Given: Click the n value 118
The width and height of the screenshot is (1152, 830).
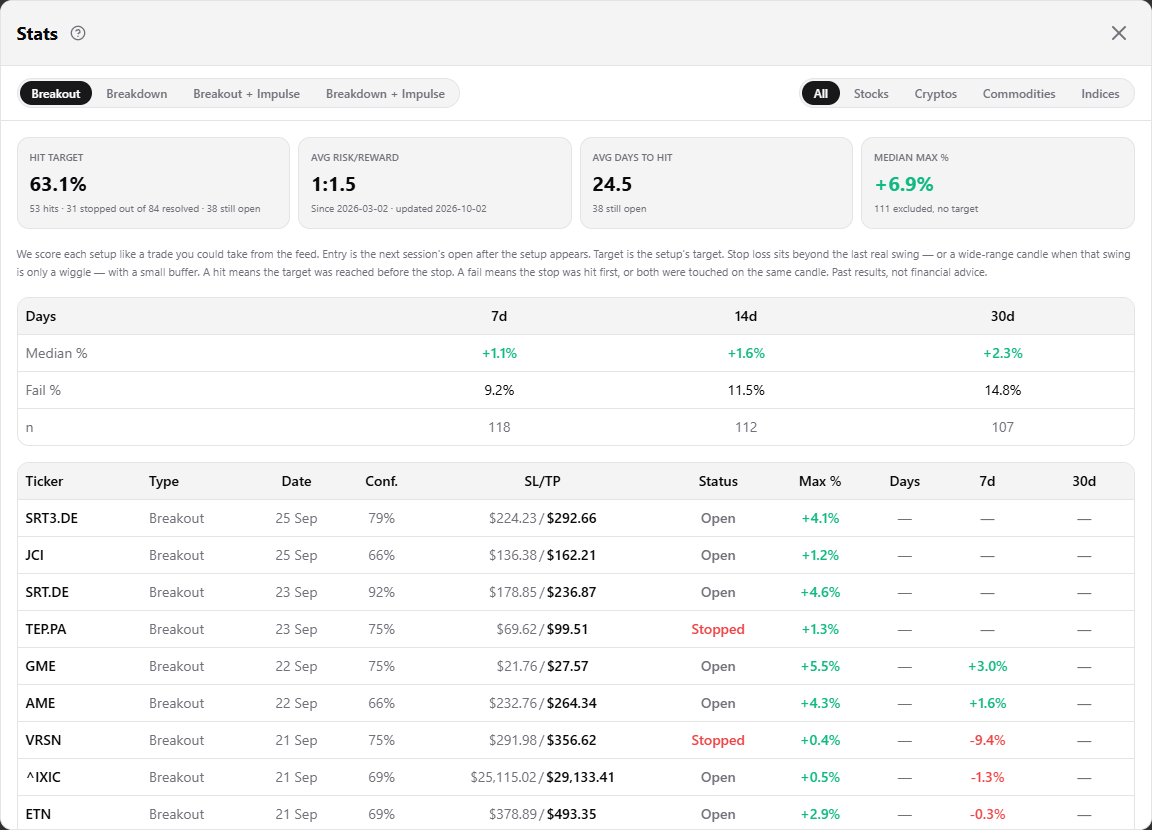Looking at the screenshot, I should [x=499, y=427].
